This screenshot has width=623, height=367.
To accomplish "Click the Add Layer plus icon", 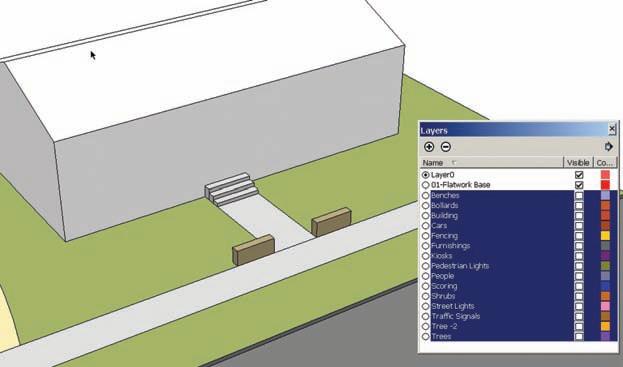I will tap(429, 147).
